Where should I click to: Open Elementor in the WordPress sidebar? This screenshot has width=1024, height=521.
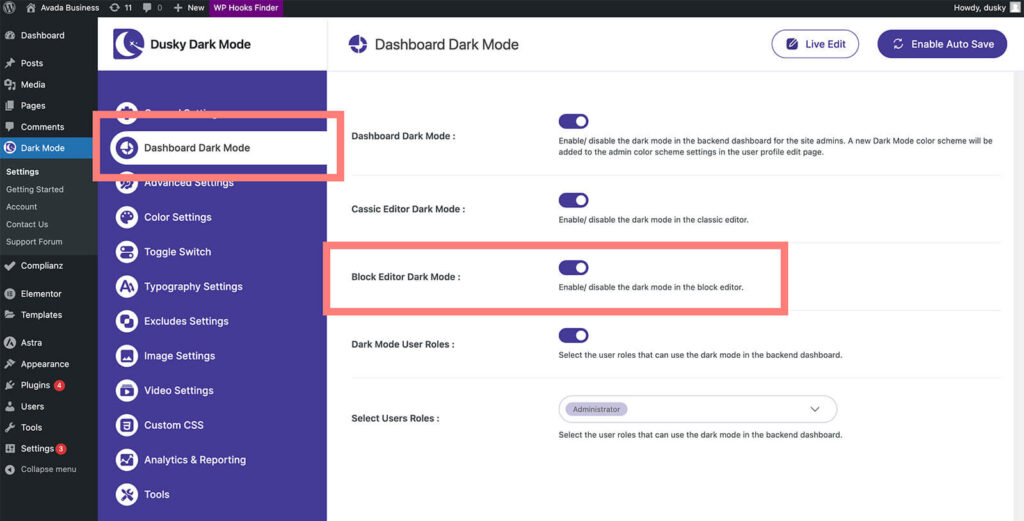coord(40,294)
